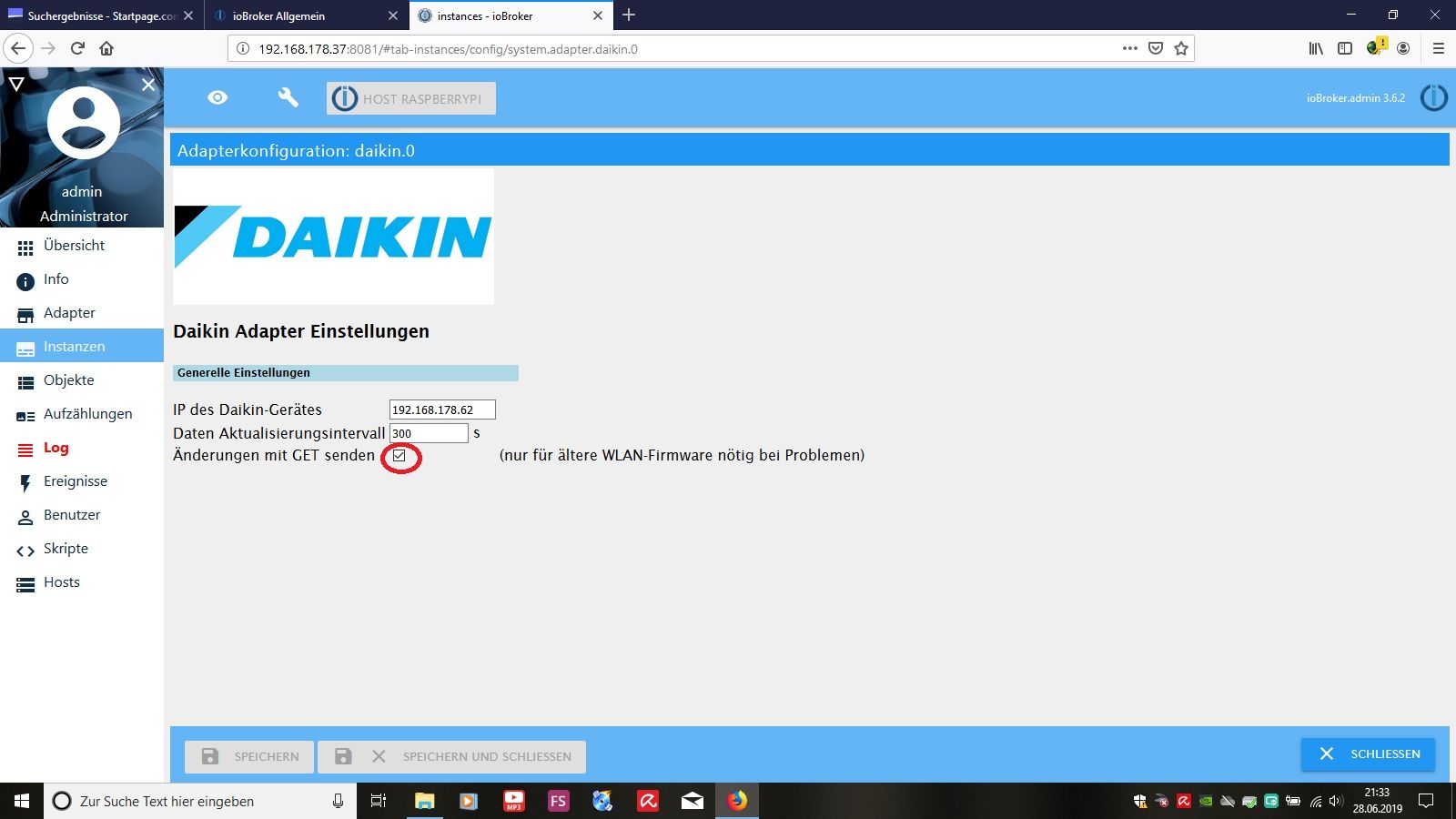Click the admin user avatar

(x=83, y=123)
